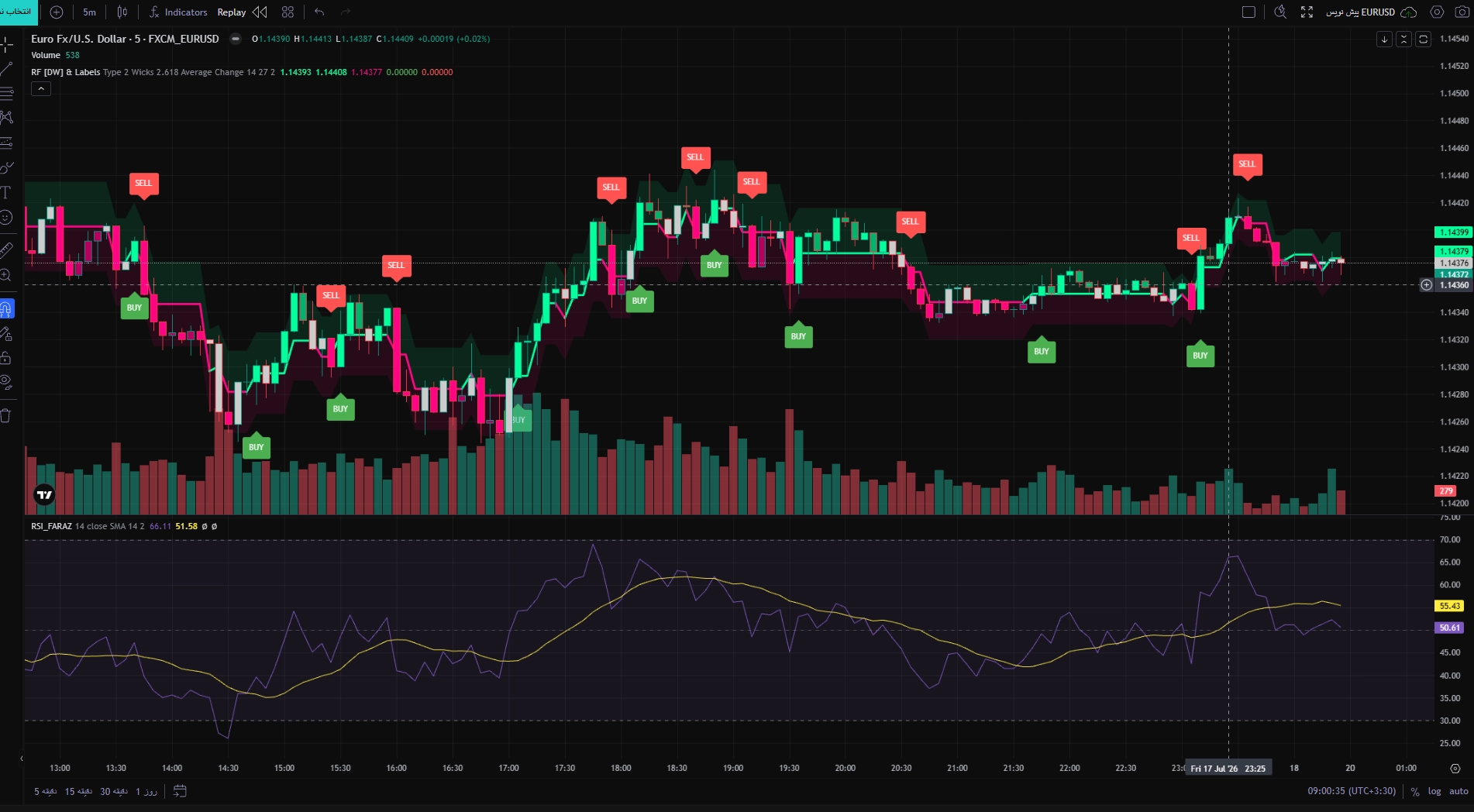Click the cloud save layout icon

tap(1409, 12)
